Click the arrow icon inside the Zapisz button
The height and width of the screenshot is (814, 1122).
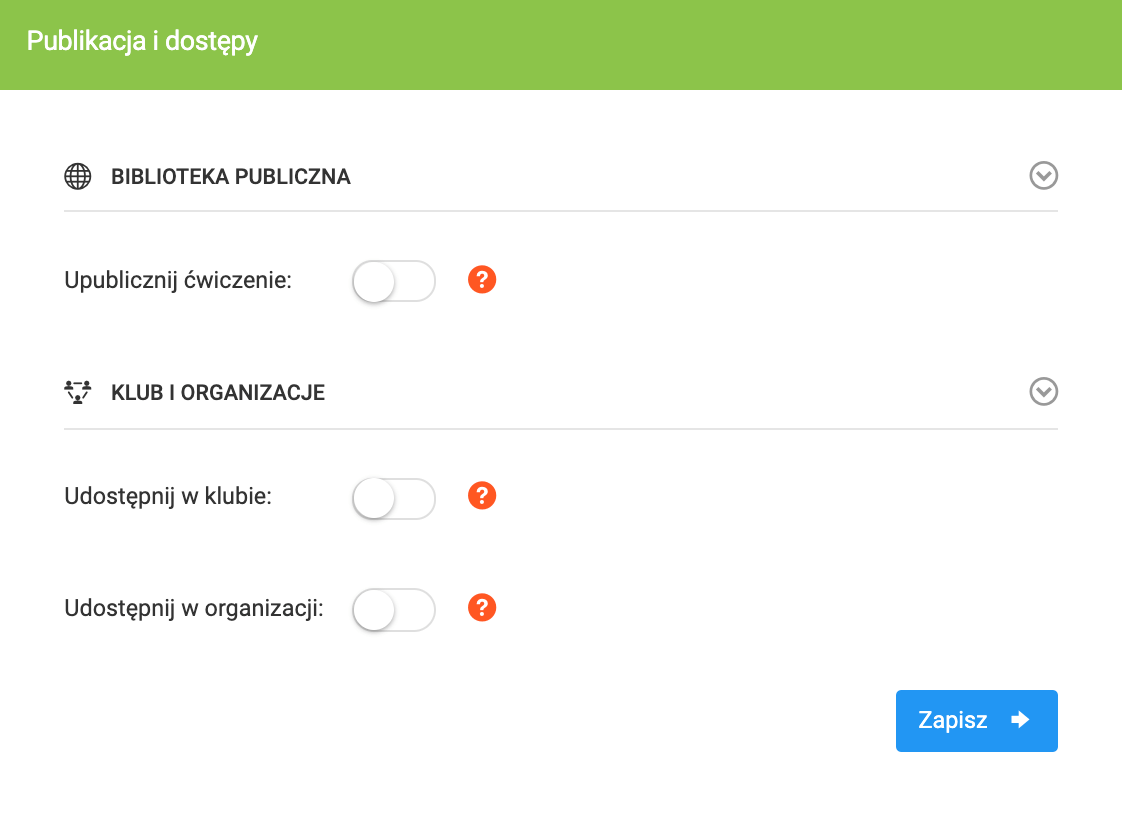(1020, 720)
